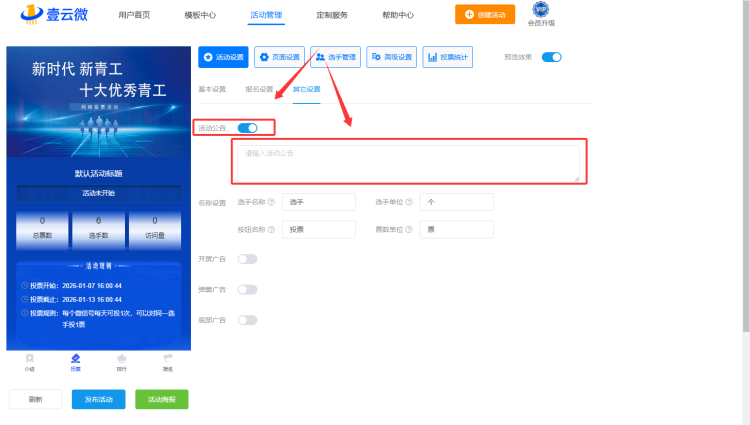Open 模板中心 in top navigation

(200, 16)
